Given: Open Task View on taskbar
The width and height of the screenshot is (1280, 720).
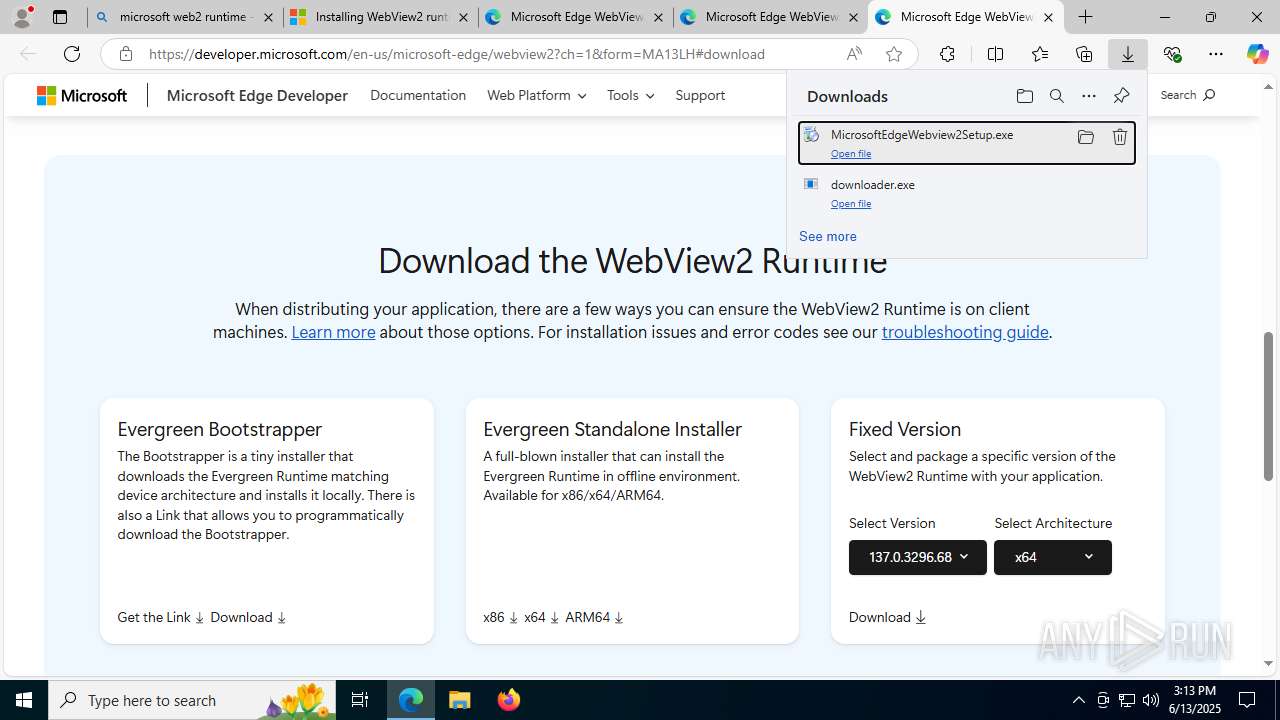Looking at the screenshot, I should click(360, 700).
